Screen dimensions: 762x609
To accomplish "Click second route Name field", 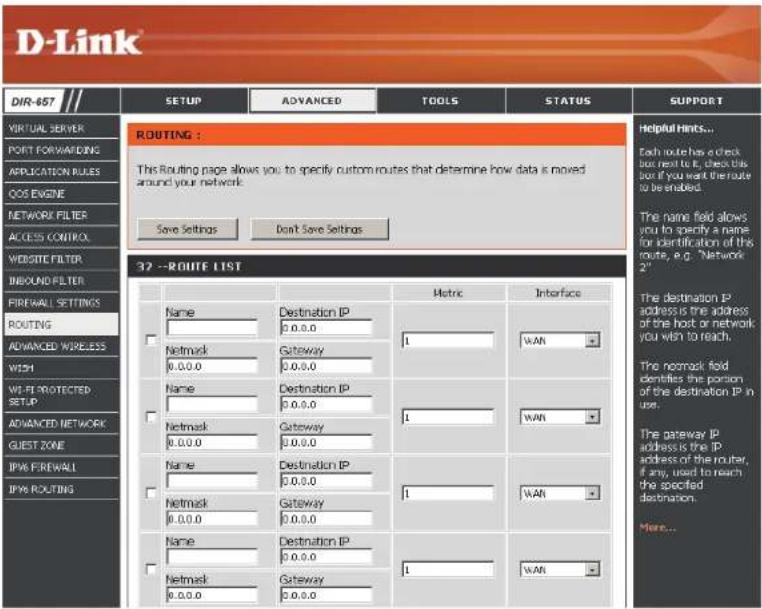I will (x=212, y=404).
